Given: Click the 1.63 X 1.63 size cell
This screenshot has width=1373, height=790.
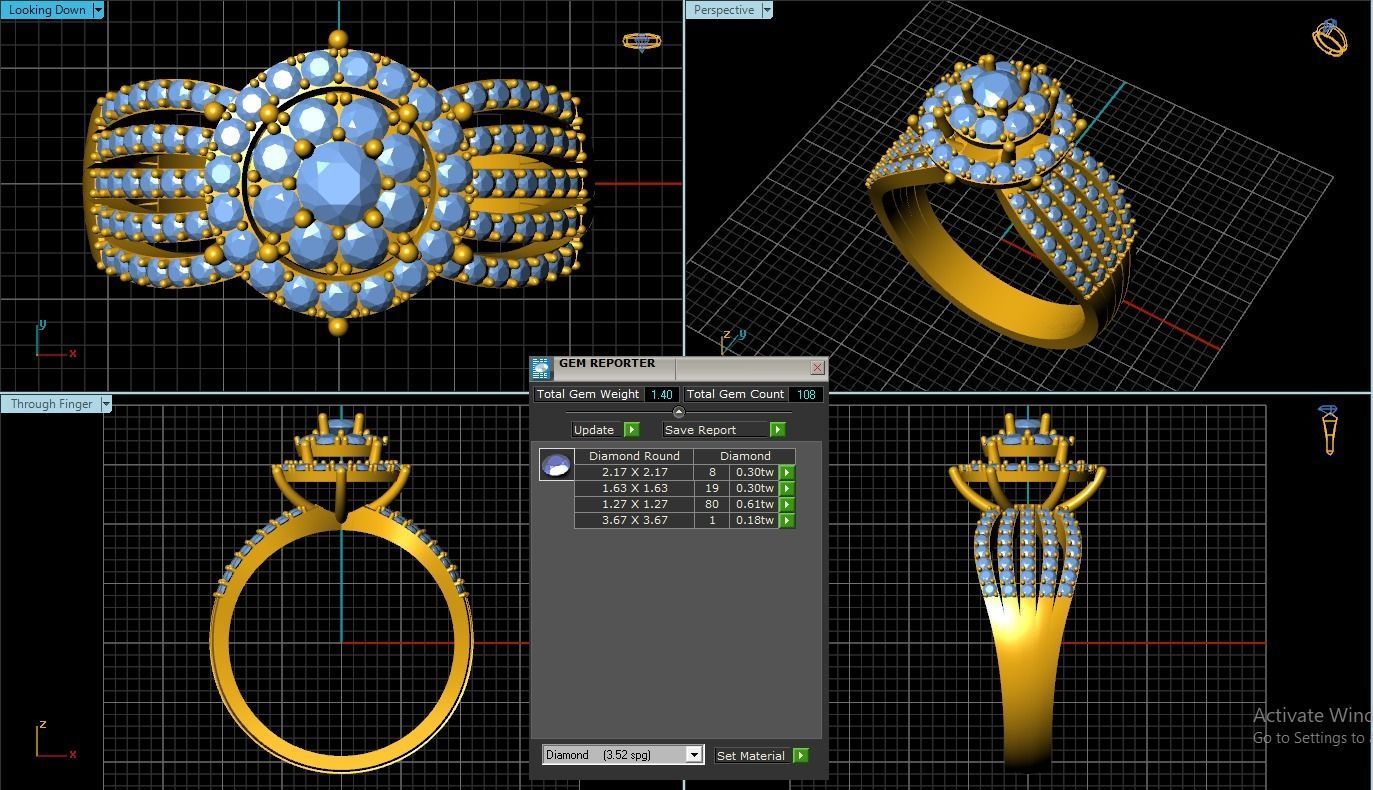Looking at the screenshot, I should 635,488.
